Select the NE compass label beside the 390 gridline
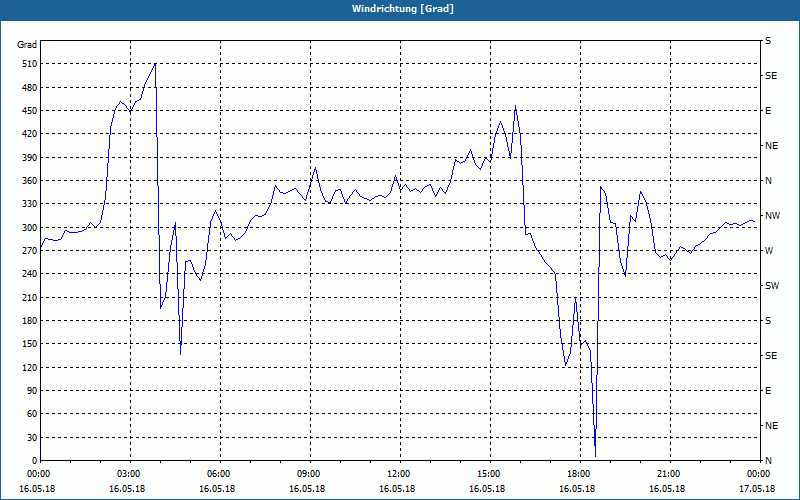 (771, 146)
